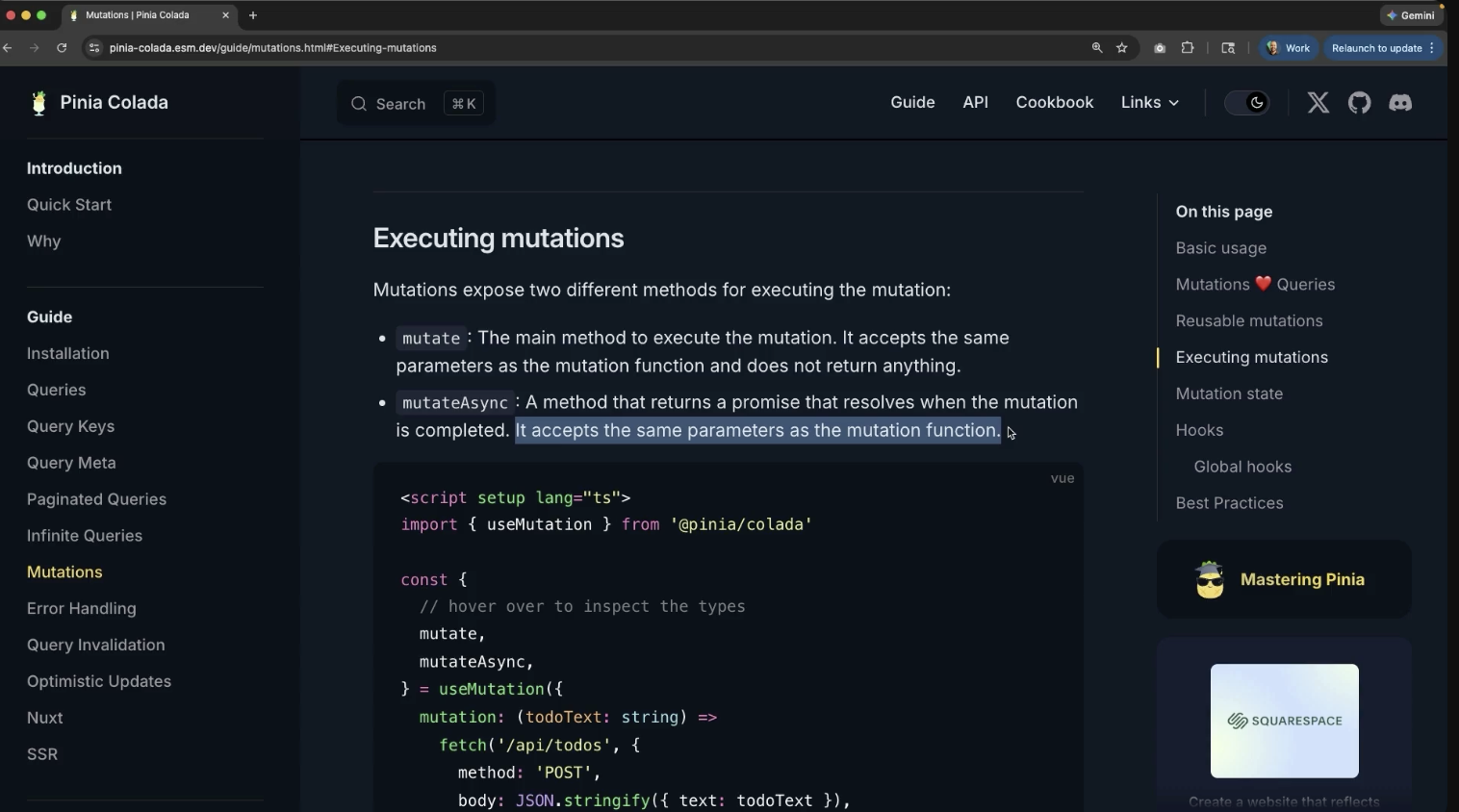Open the GitHub repository icon
The image size is (1459, 812).
tap(1359, 103)
